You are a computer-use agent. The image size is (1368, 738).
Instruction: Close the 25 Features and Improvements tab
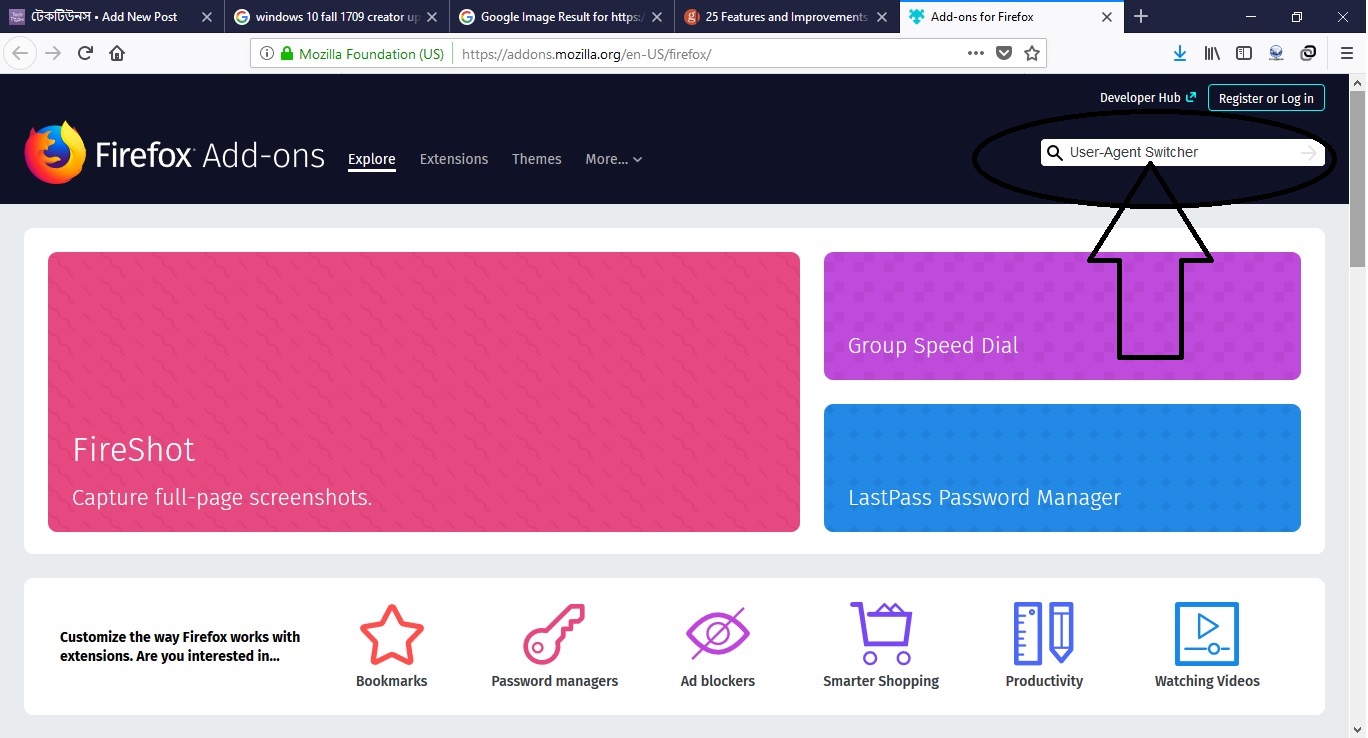pyautogui.click(x=882, y=17)
